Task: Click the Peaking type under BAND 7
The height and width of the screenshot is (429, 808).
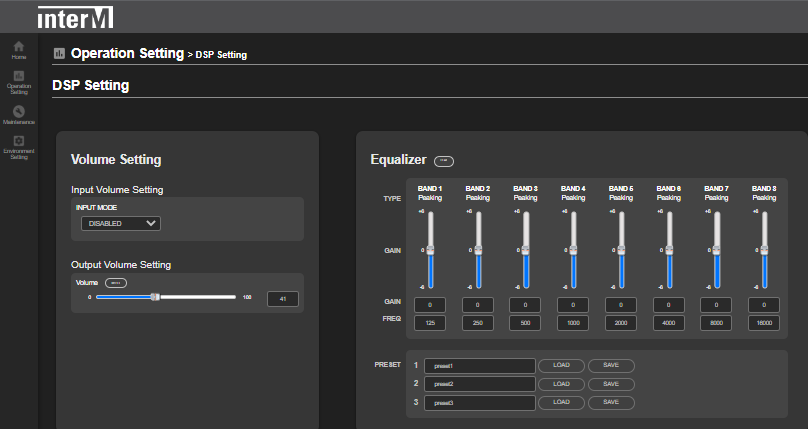Action: [717, 198]
